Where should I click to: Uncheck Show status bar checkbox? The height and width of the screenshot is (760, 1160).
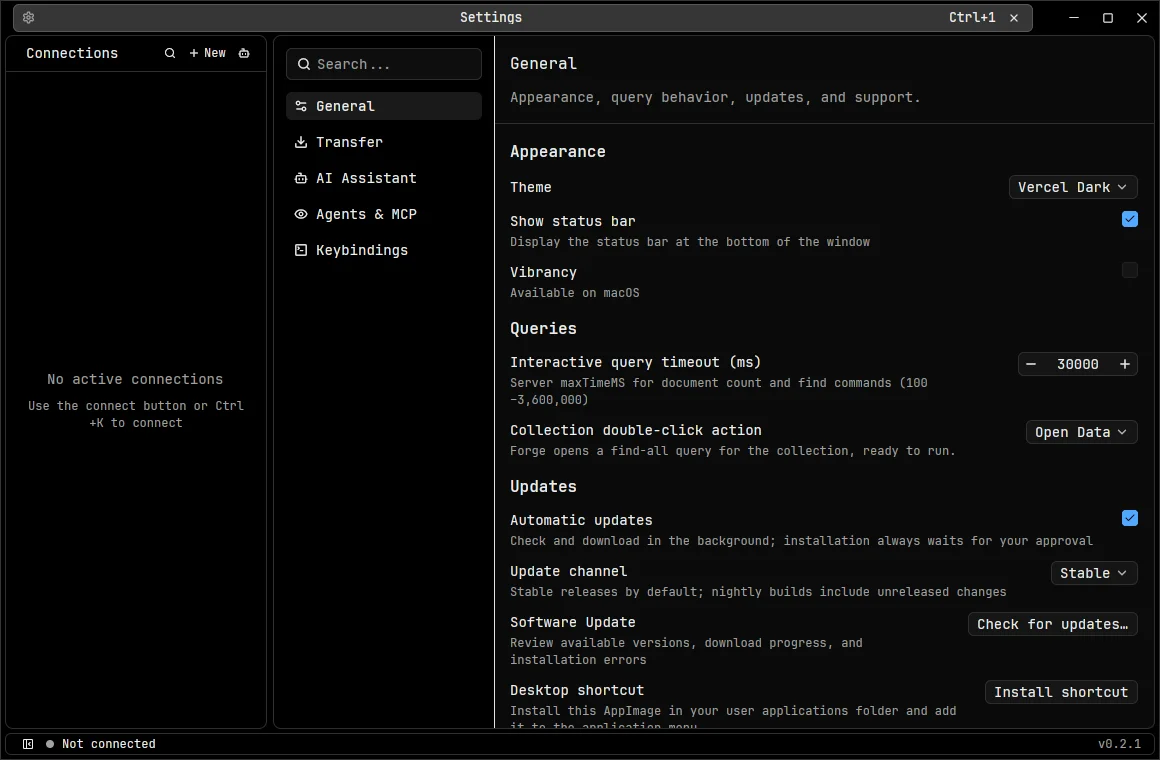click(1130, 219)
